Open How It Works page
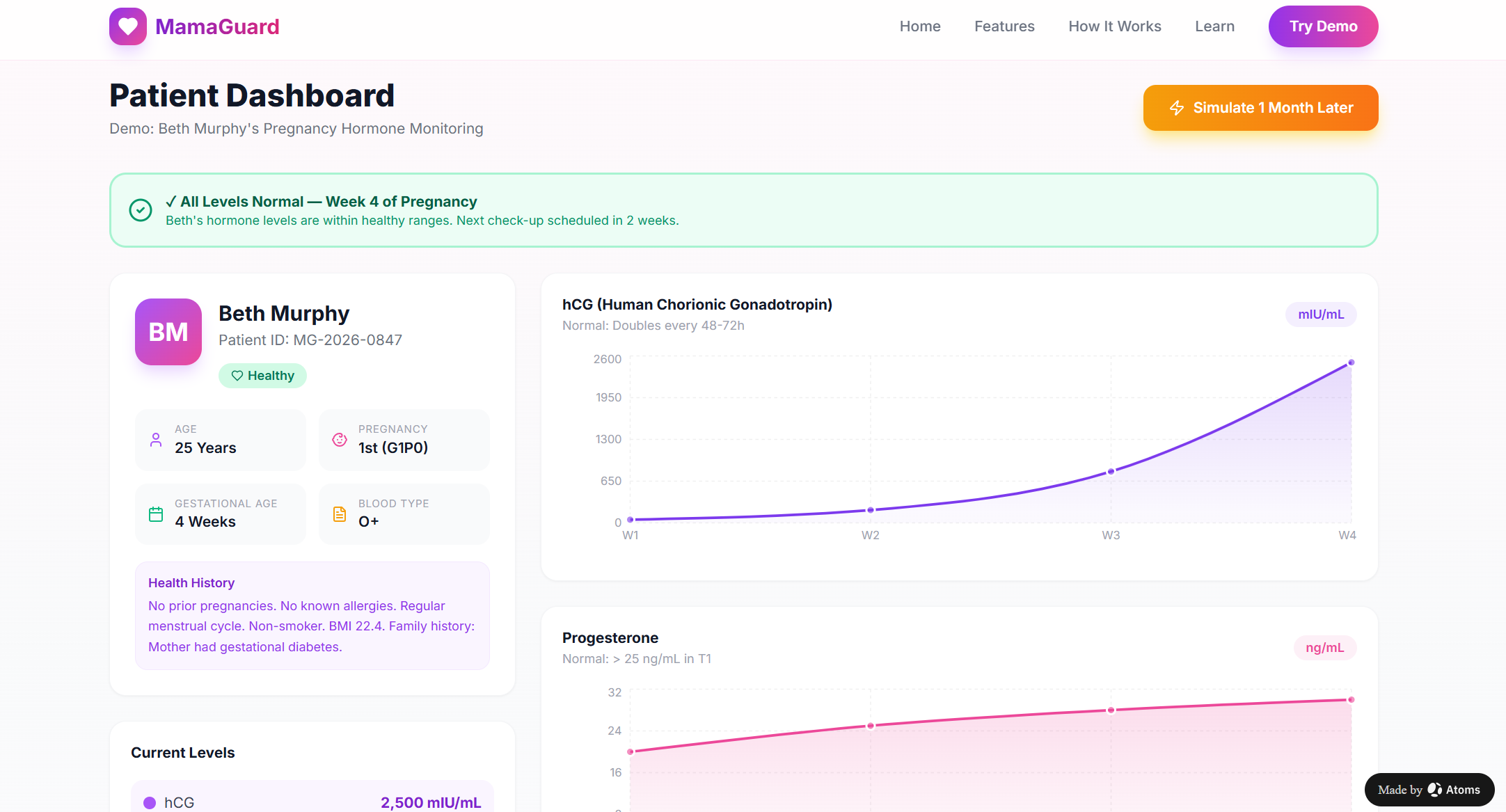Image resolution: width=1506 pixels, height=812 pixels. click(x=1115, y=26)
